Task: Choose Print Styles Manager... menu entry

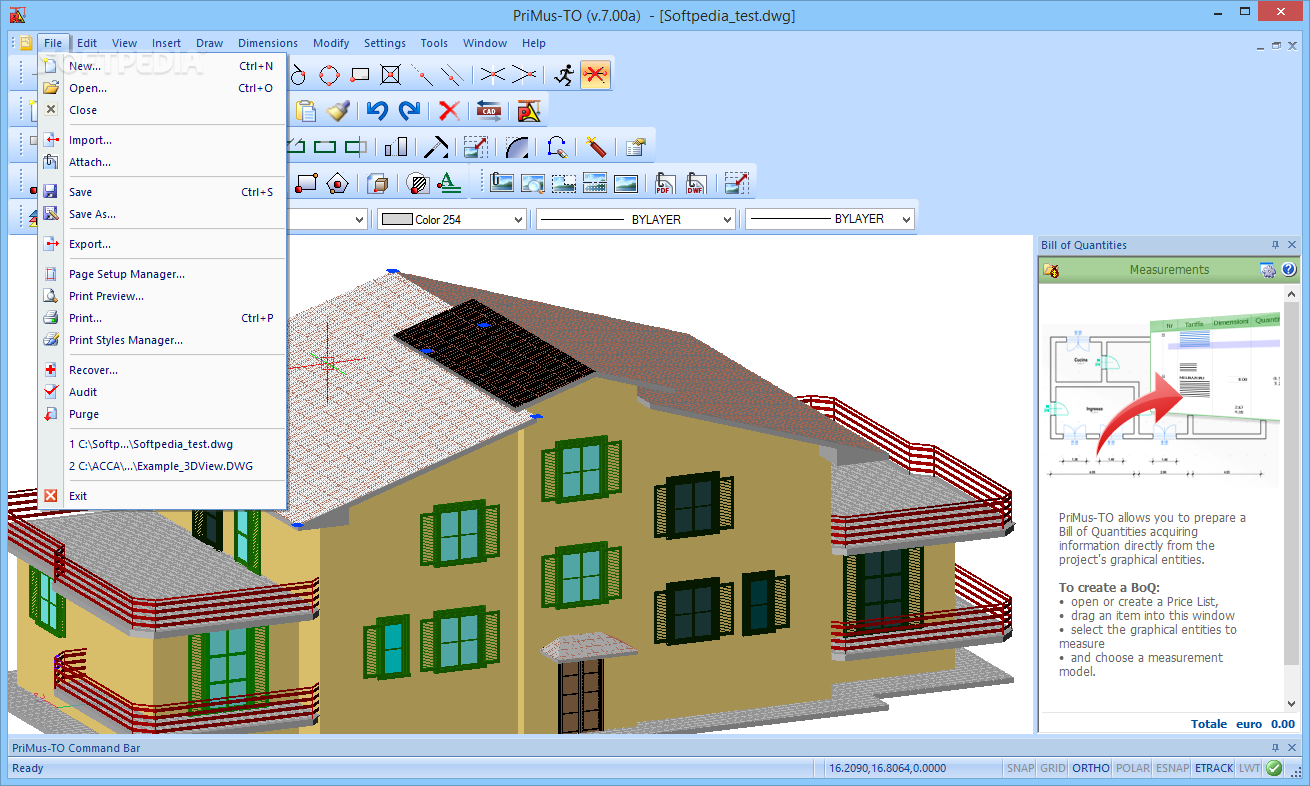Action: [163, 340]
